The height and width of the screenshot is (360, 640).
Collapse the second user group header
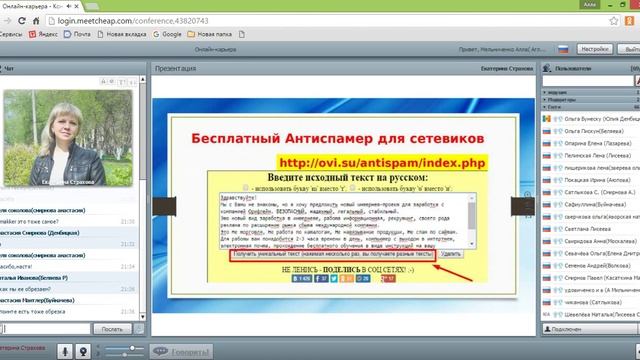pos(591,100)
